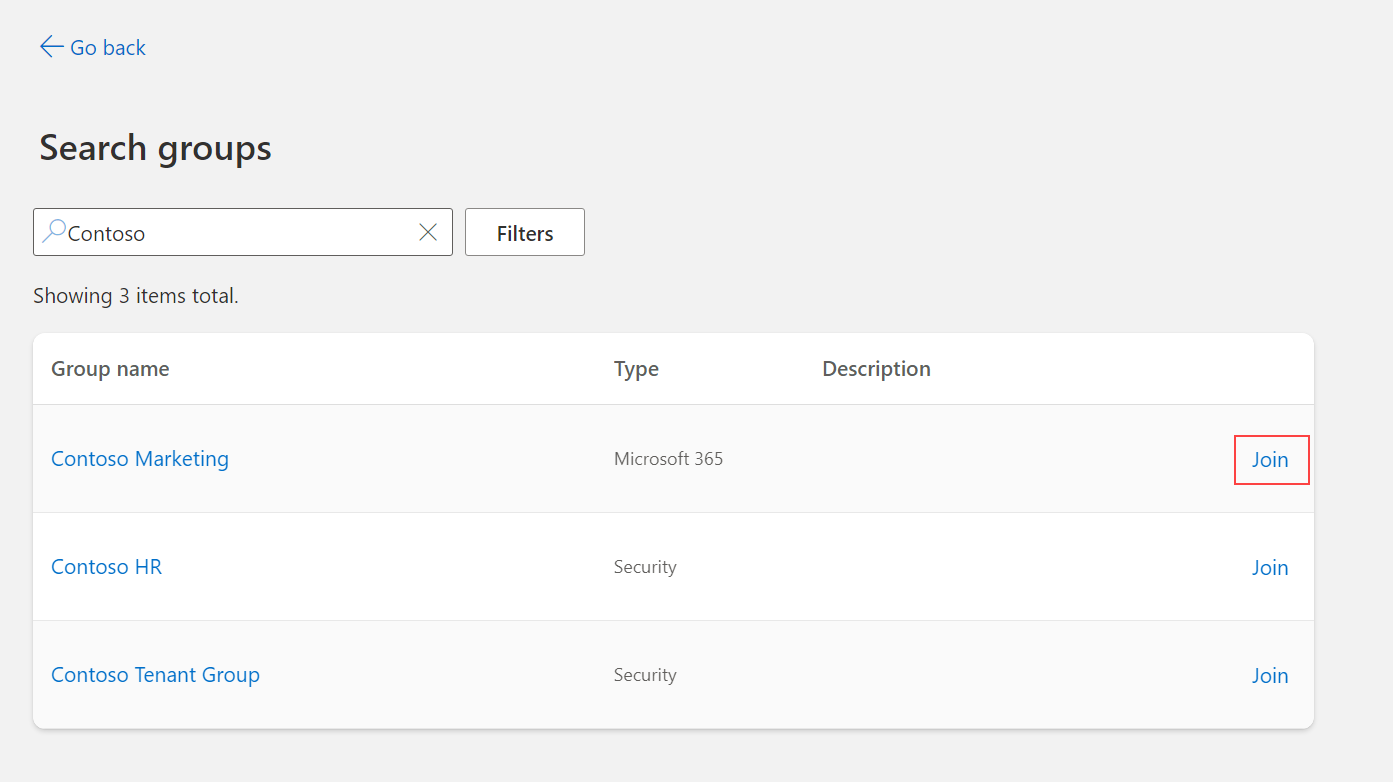The width and height of the screenshot is (1393, 782).
Task: Open the Filters options
Action: [x=524, y=231]
